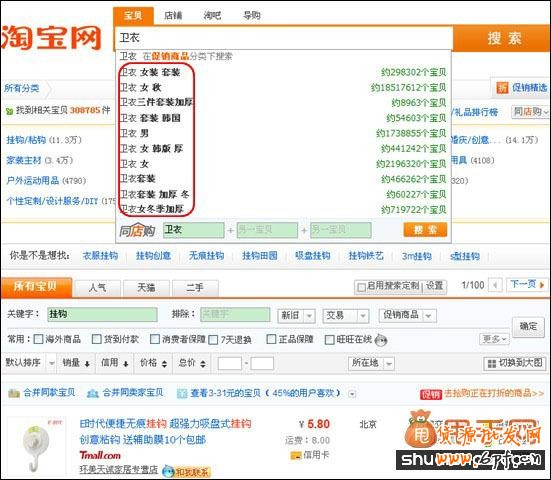
Task: Check the 消费者保障 option
Action: click(155, 339)
